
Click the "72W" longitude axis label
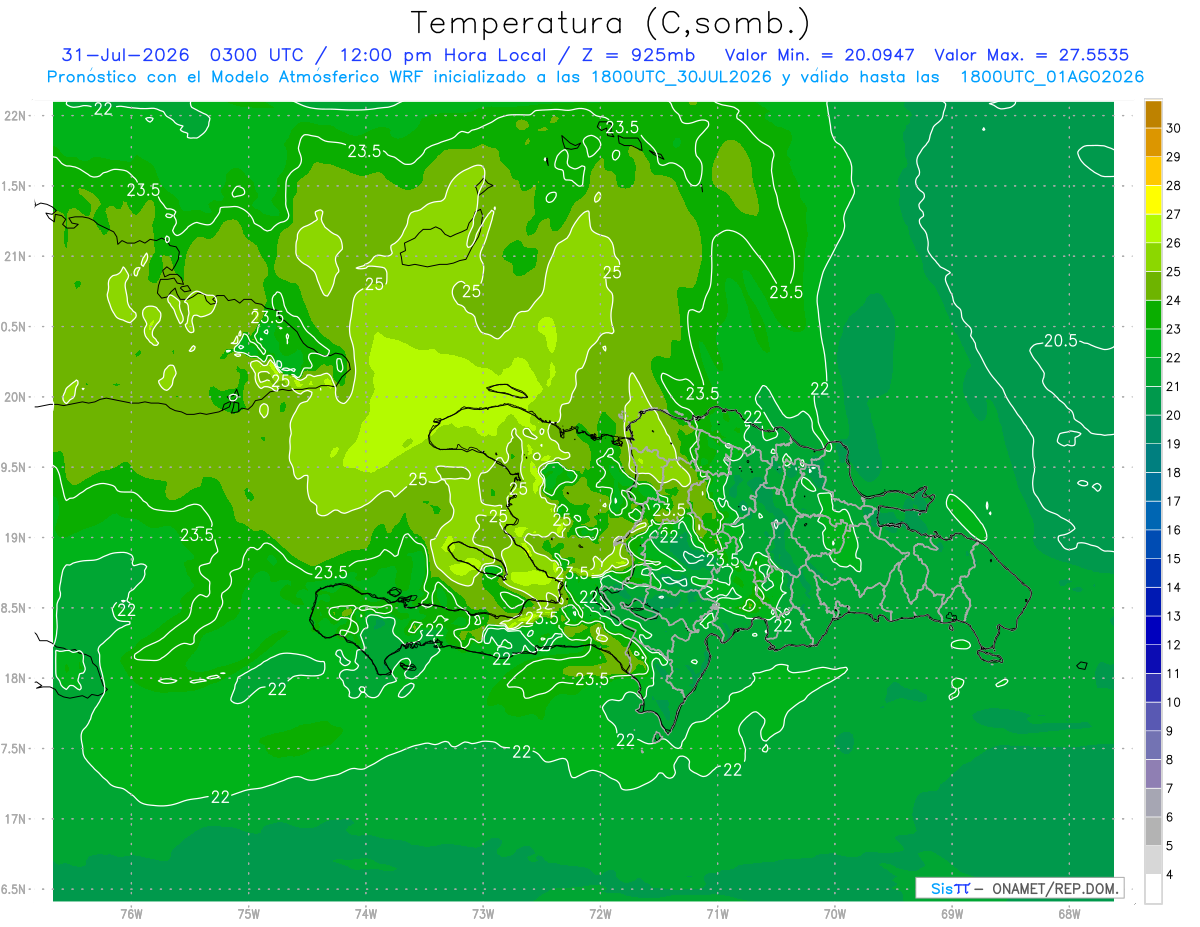(x=600, y=915)
